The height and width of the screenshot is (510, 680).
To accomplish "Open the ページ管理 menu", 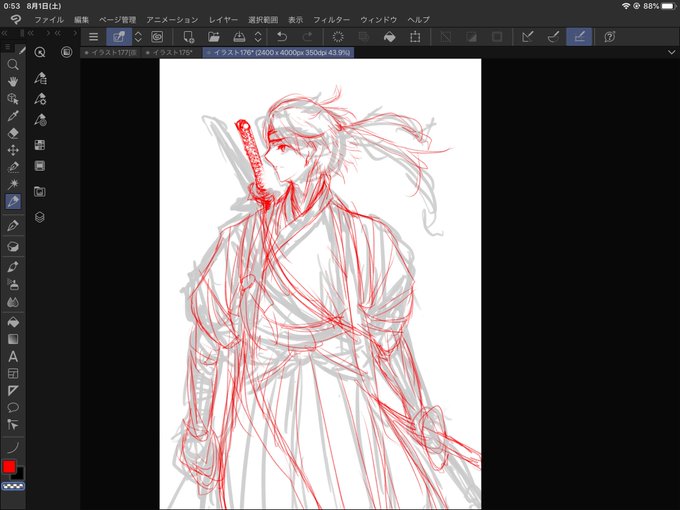I will [118, 20].
